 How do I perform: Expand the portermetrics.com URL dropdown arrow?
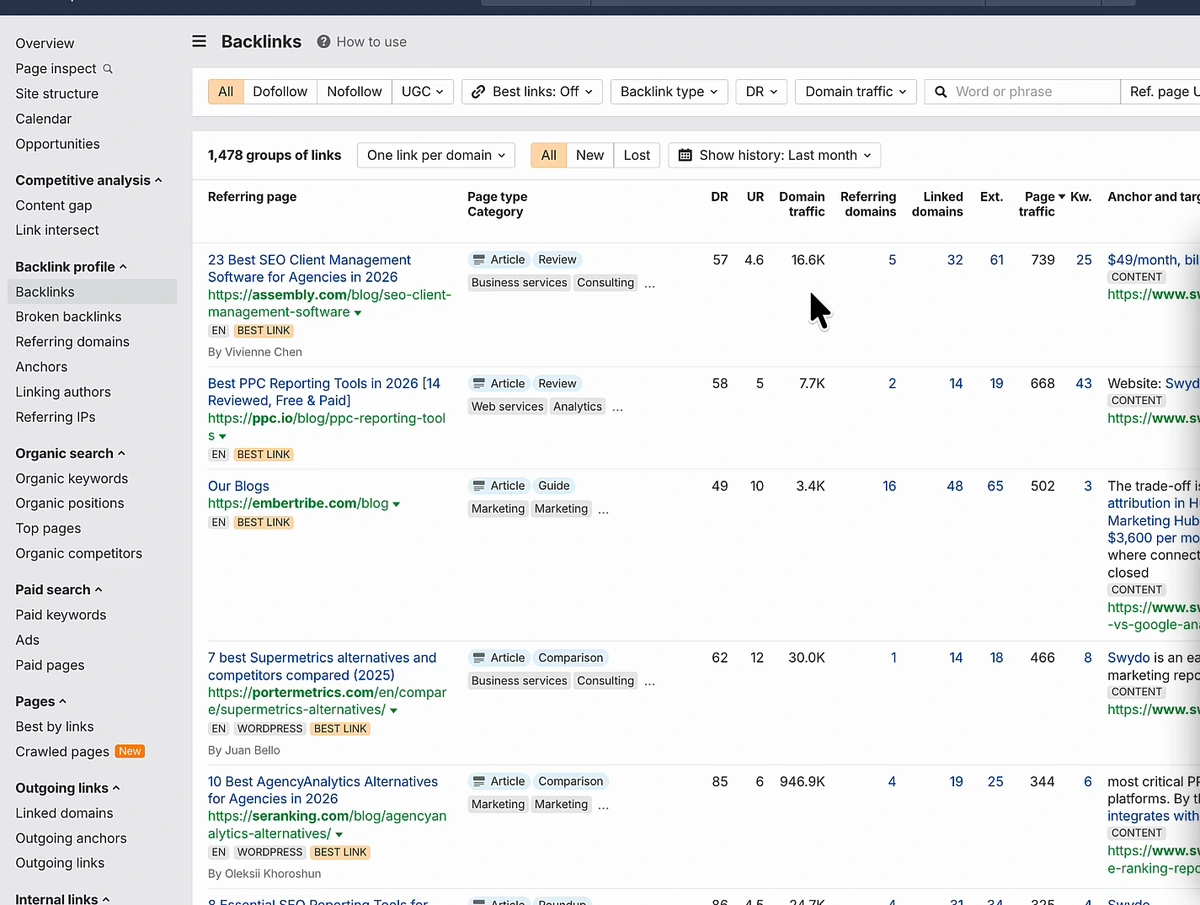[394, 710]
